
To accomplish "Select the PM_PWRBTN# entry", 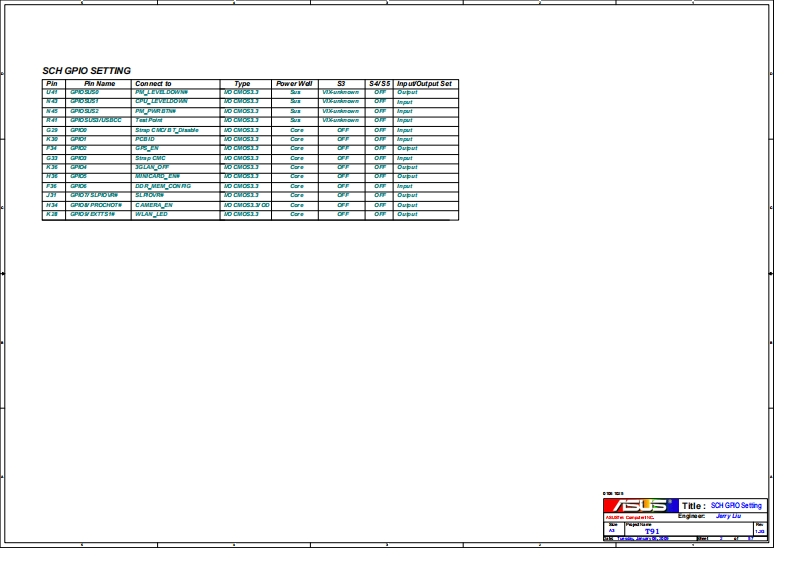I will click(156, 110).
